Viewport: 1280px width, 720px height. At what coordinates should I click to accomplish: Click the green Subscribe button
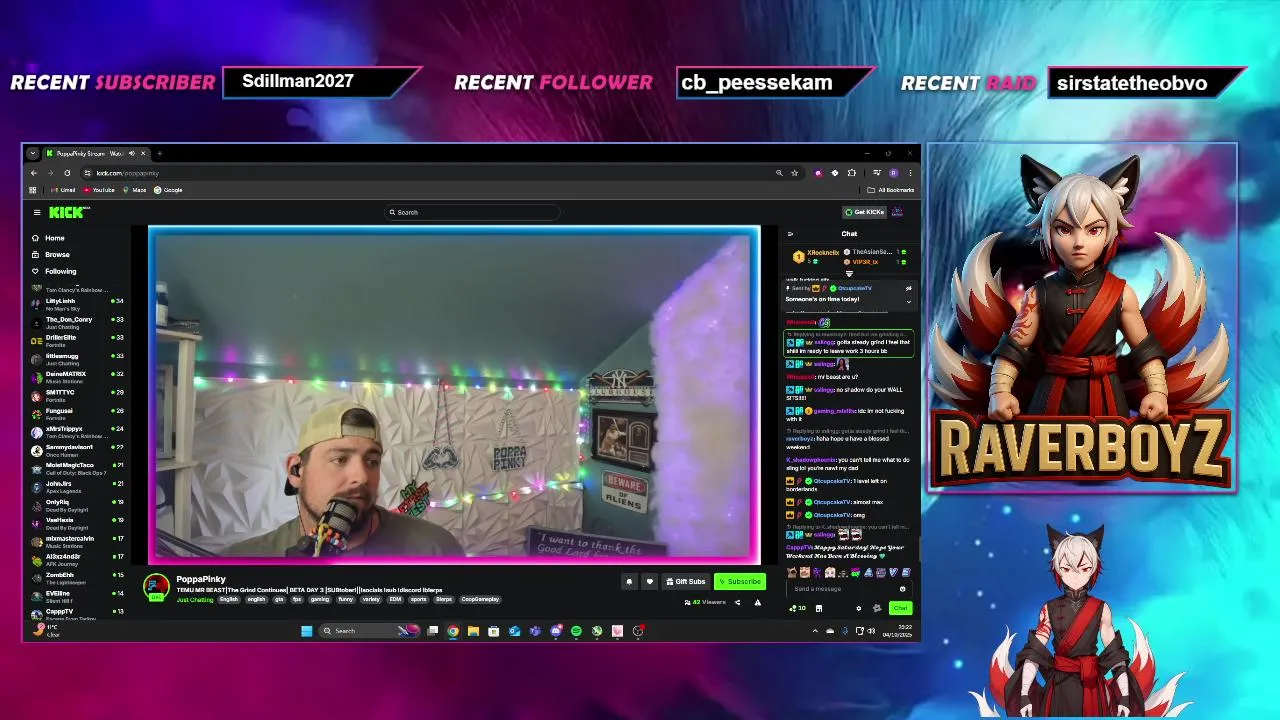click(x=740, y=581)
